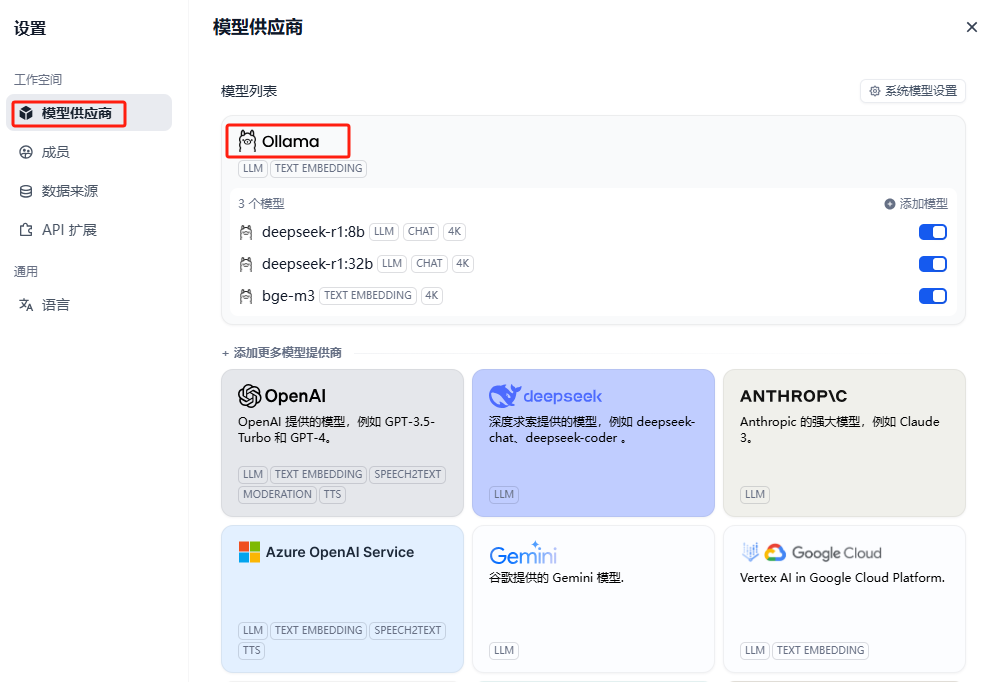Viewport: 995px width, 682px height.
Task: Select the deepseek provider card
Action: click(593, 443)
